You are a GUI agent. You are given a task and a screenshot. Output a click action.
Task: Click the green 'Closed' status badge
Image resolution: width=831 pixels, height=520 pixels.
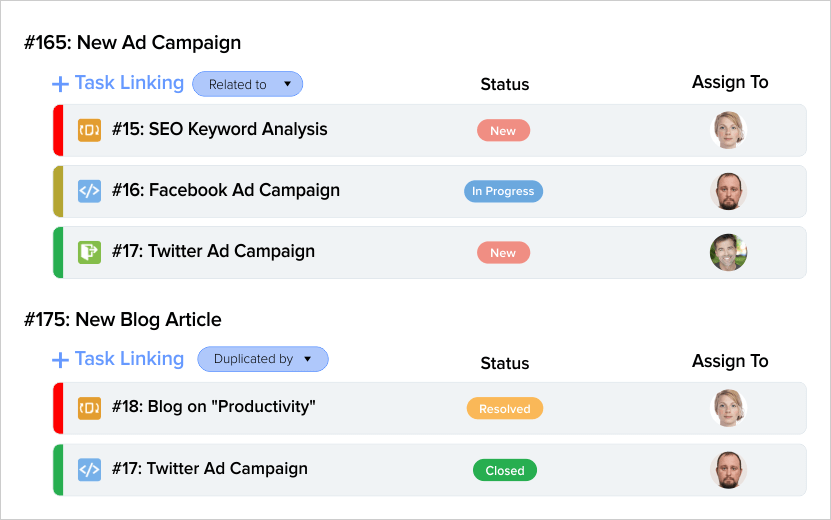point(505,470)
